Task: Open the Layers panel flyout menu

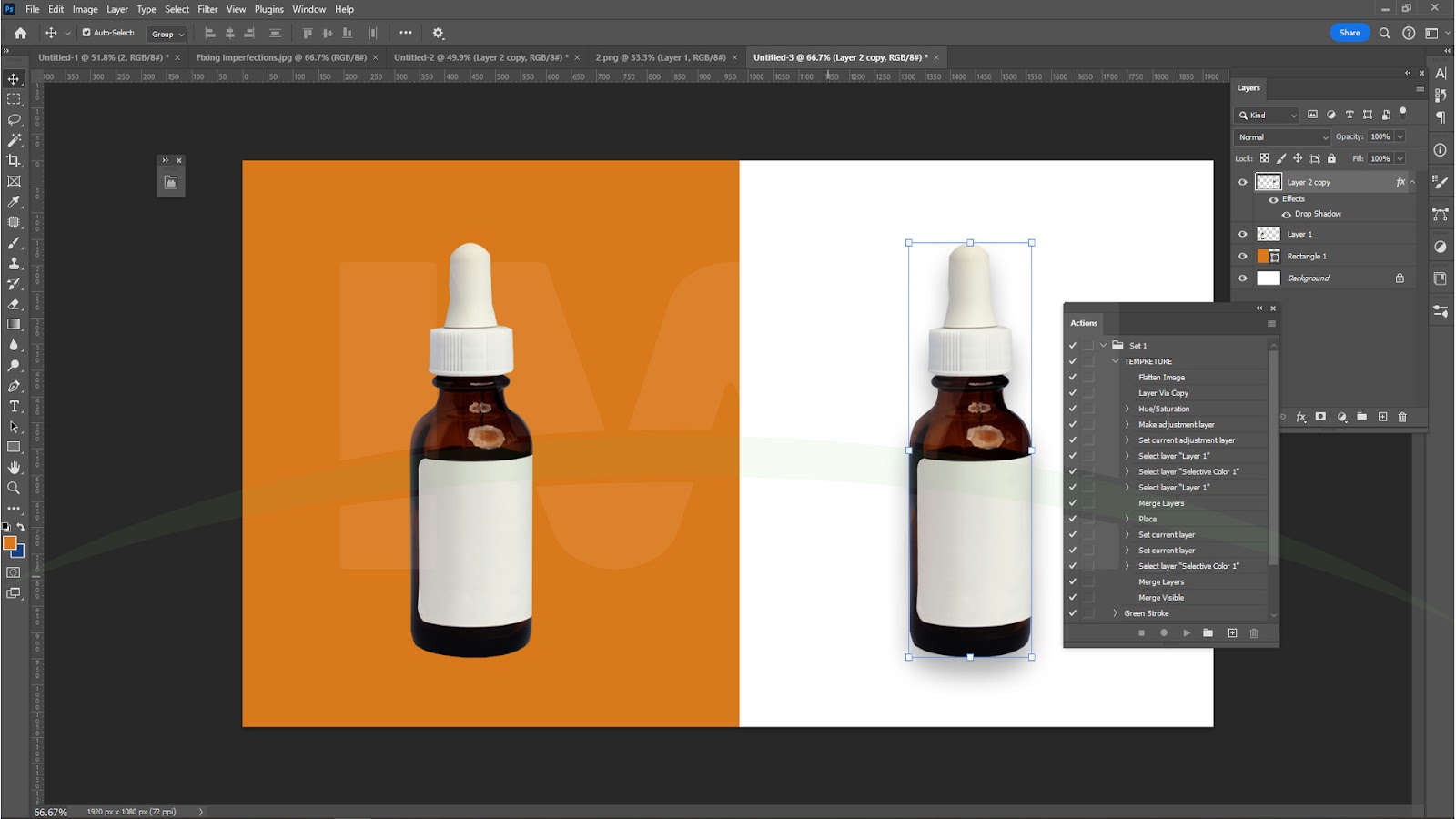Action: (1420, 88)
